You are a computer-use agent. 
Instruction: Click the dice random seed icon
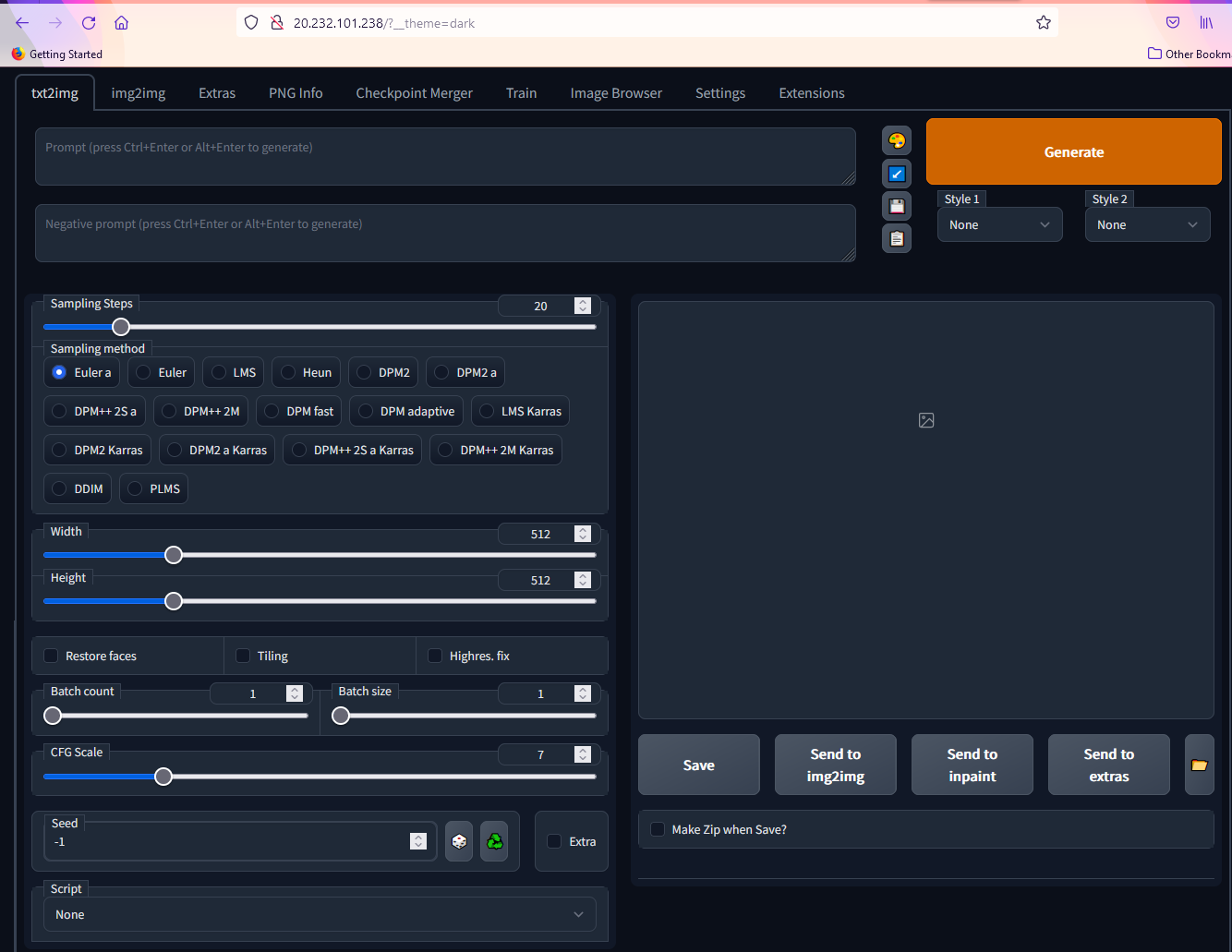tap(459, 841)
